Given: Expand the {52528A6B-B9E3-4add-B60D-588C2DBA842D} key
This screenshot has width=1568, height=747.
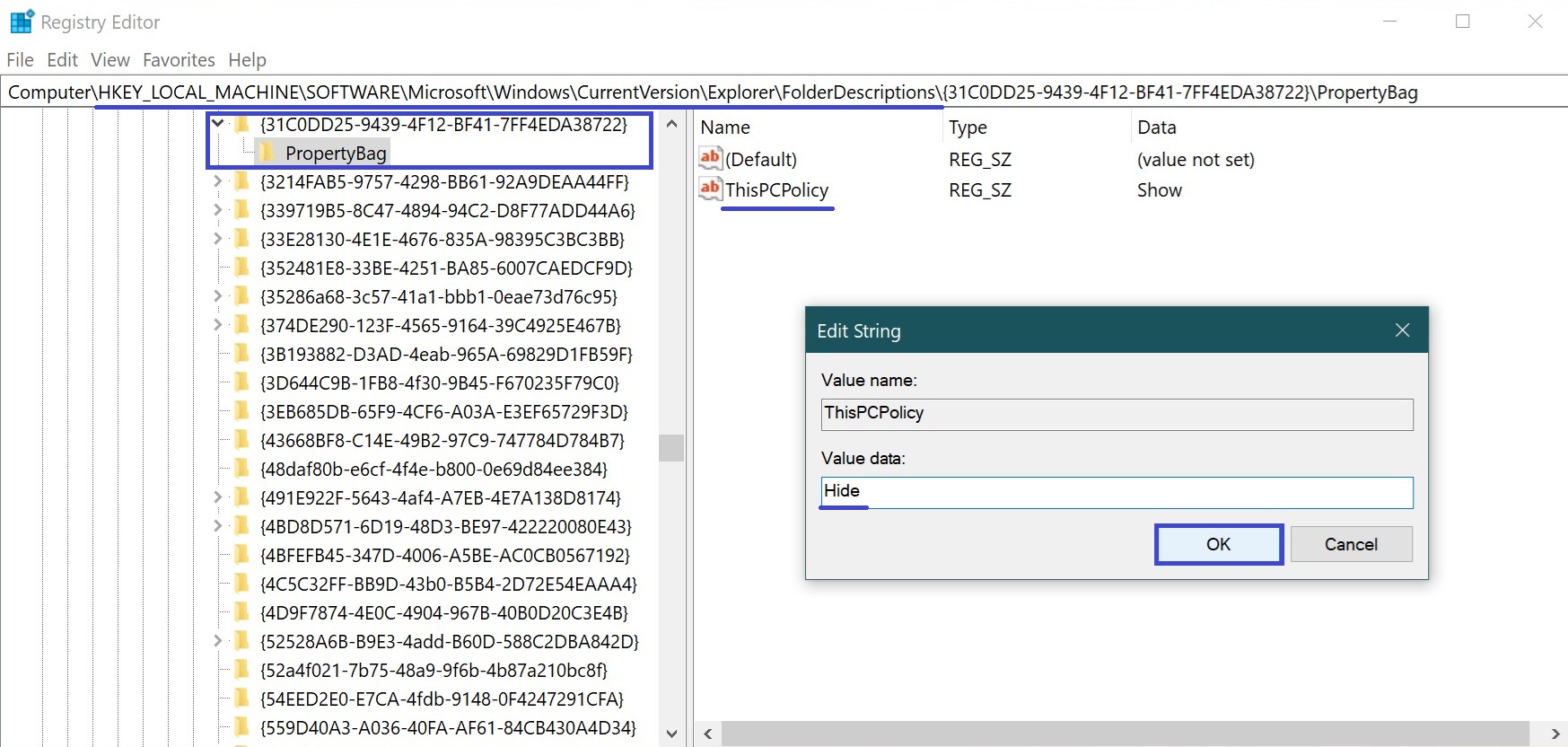Looking at the screenshot, I should (x=217, y=641).
